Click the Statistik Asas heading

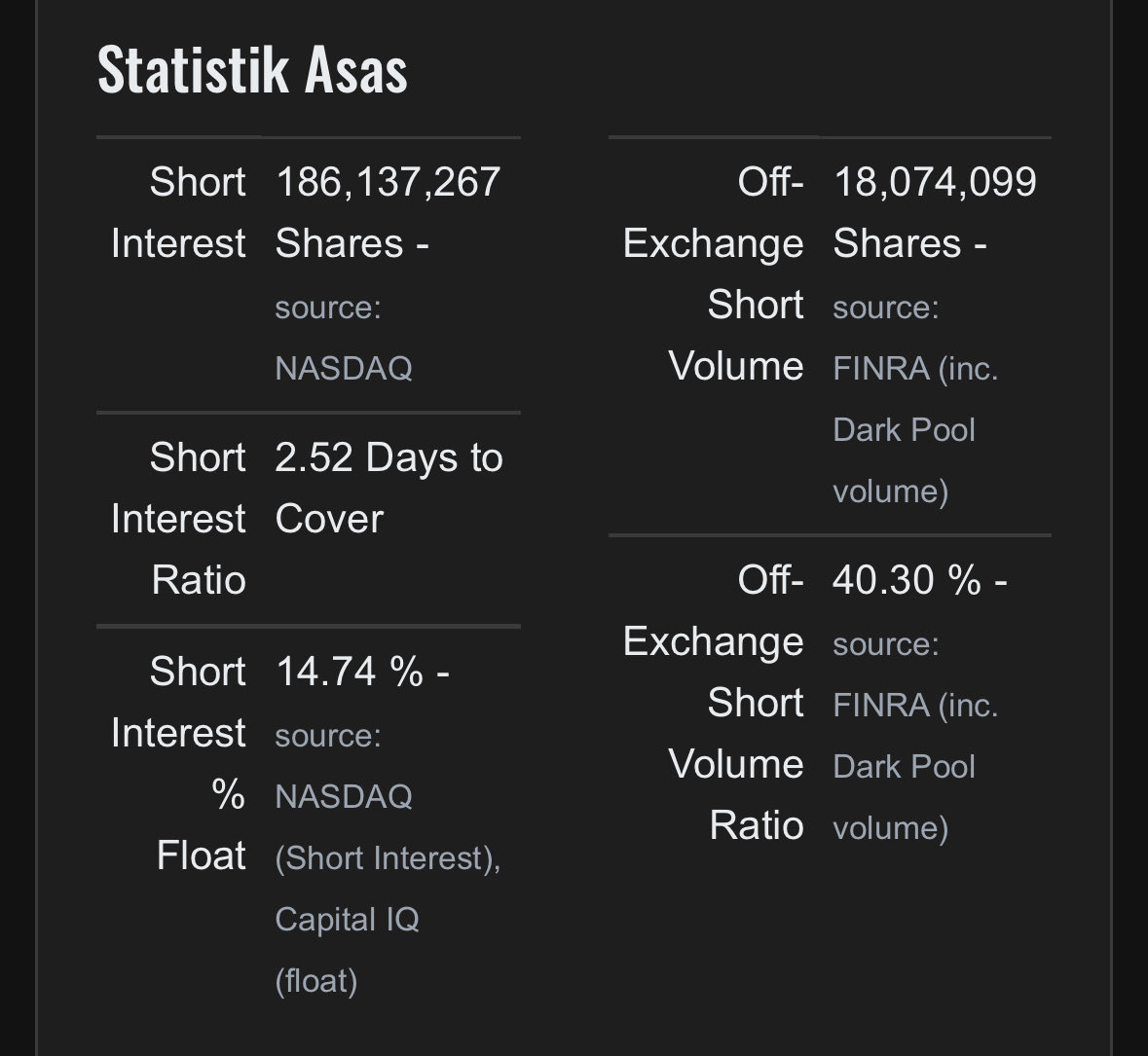coord(252,70)
